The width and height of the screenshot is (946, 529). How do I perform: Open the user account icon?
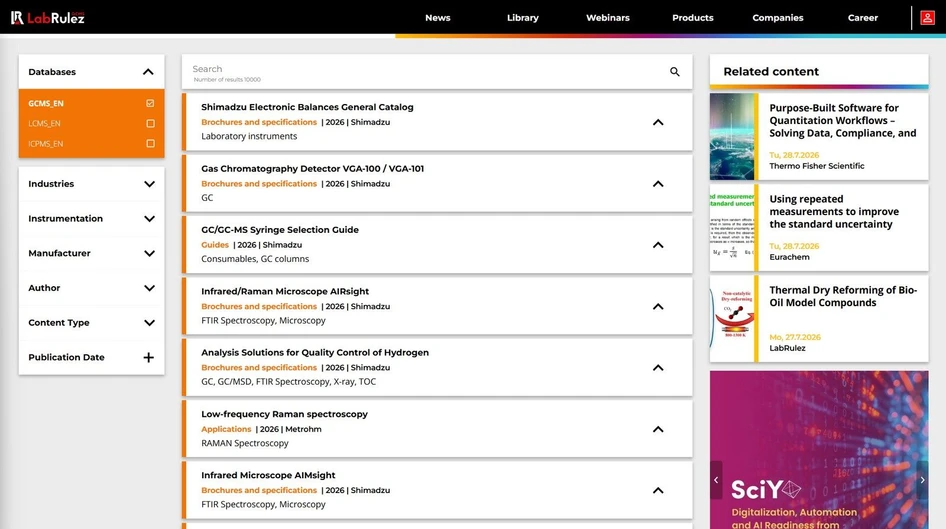click(927, 17)
